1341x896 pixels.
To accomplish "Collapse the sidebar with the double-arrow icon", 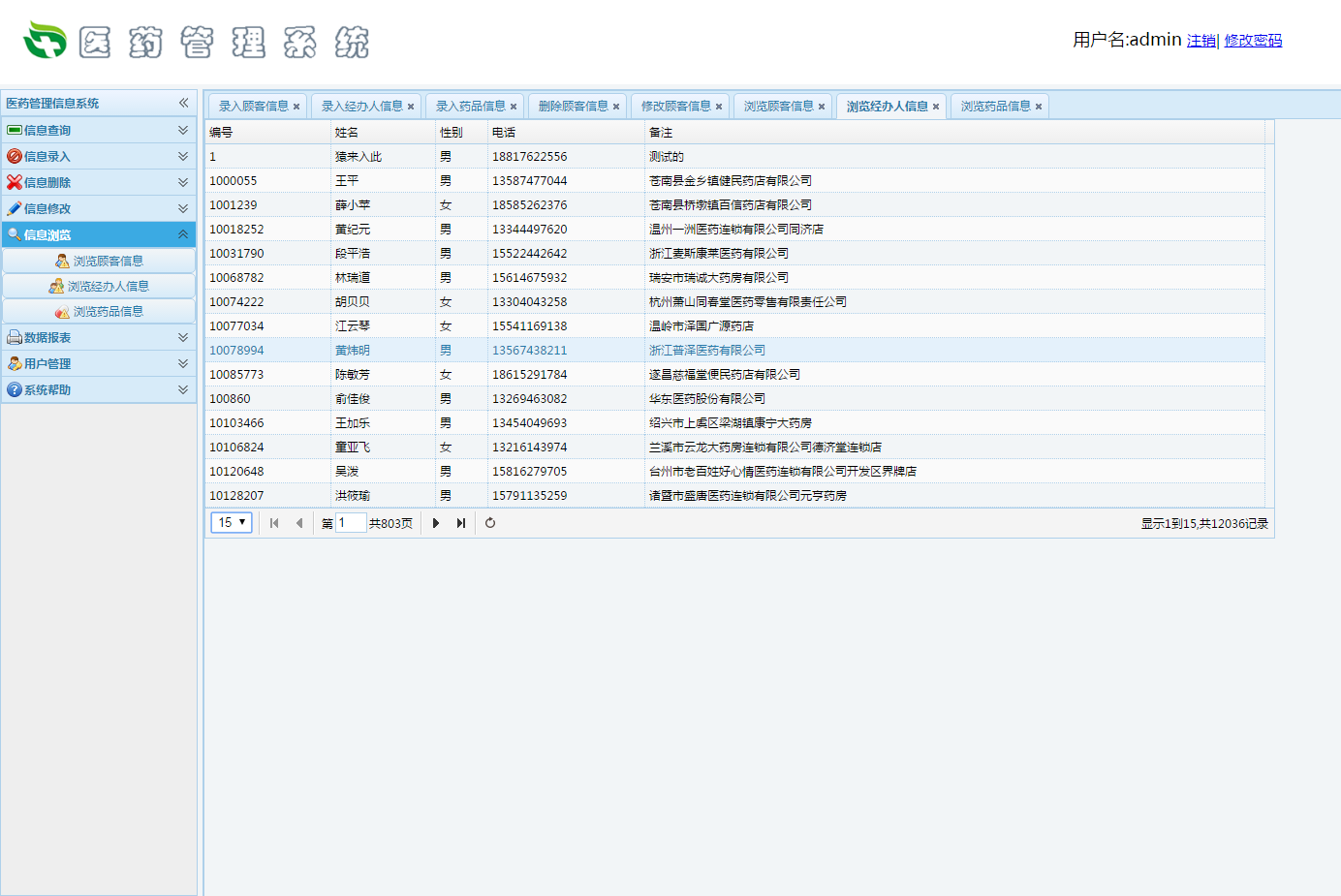I will pyautogui.click(x=183, y=103).
